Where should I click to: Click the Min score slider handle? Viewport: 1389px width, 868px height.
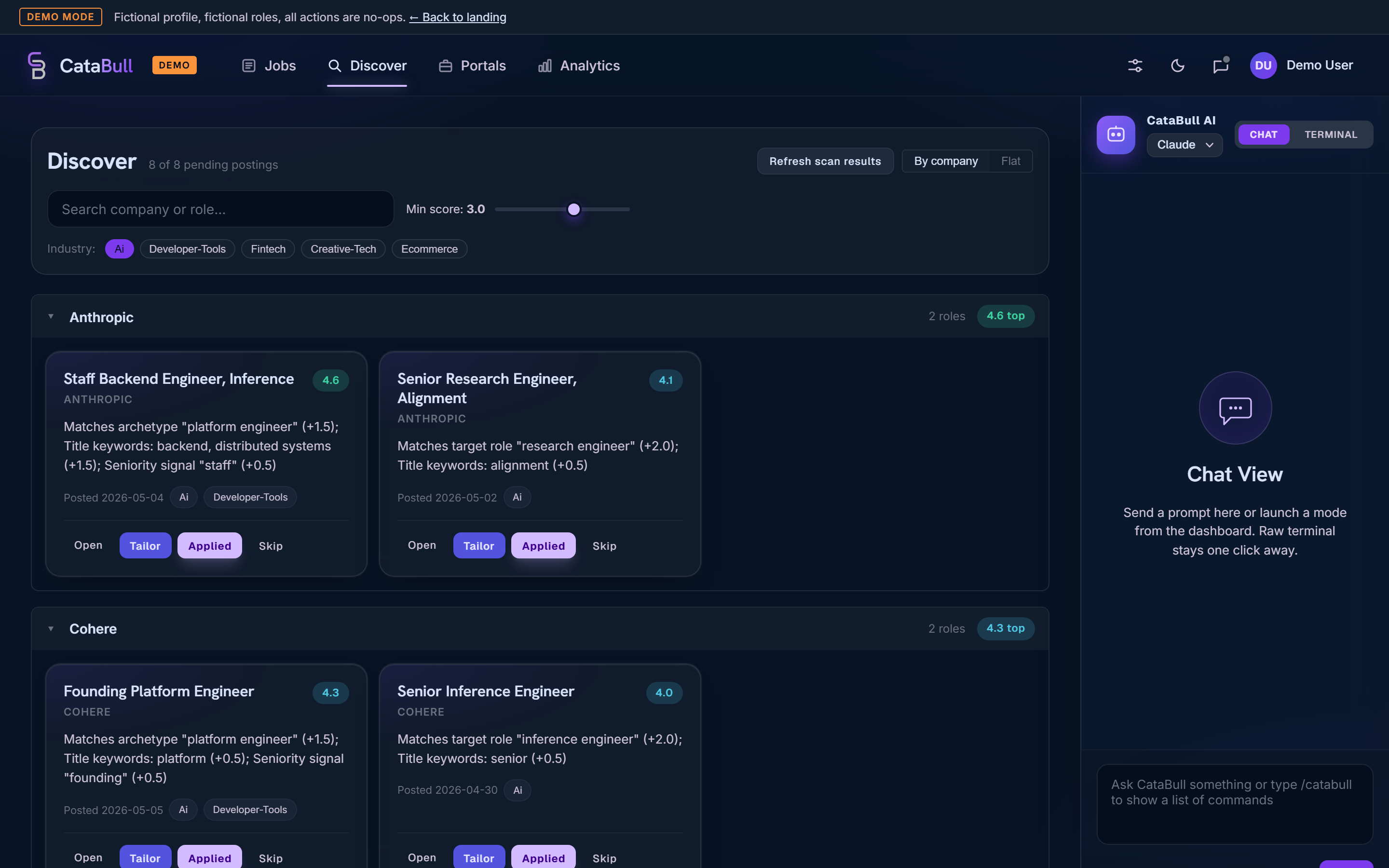[573, 210]
